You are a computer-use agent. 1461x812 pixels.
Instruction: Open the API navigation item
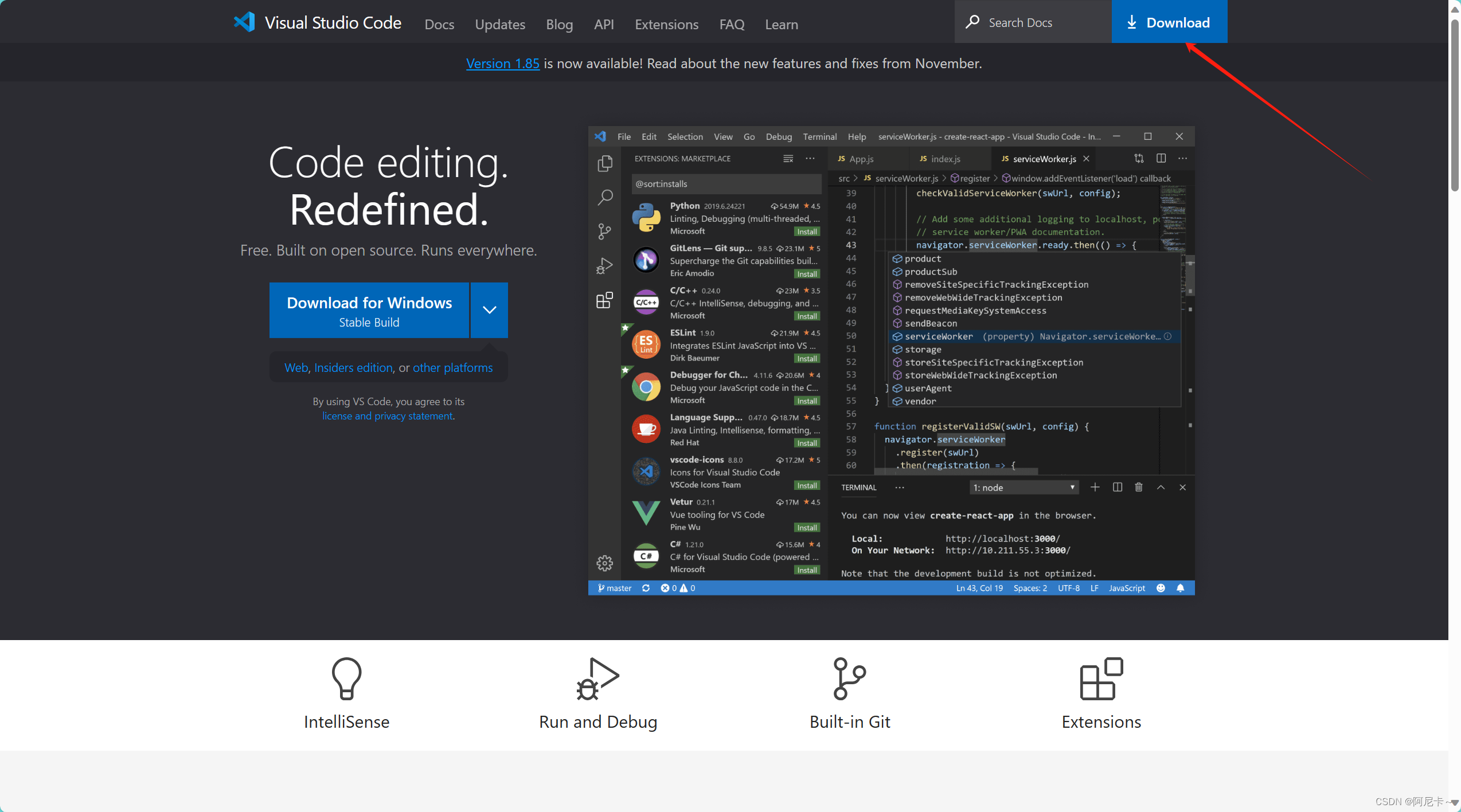[604, 24]
